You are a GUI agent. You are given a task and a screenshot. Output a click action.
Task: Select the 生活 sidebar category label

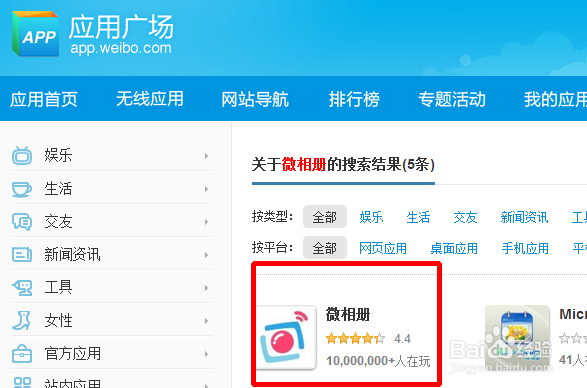58,188
